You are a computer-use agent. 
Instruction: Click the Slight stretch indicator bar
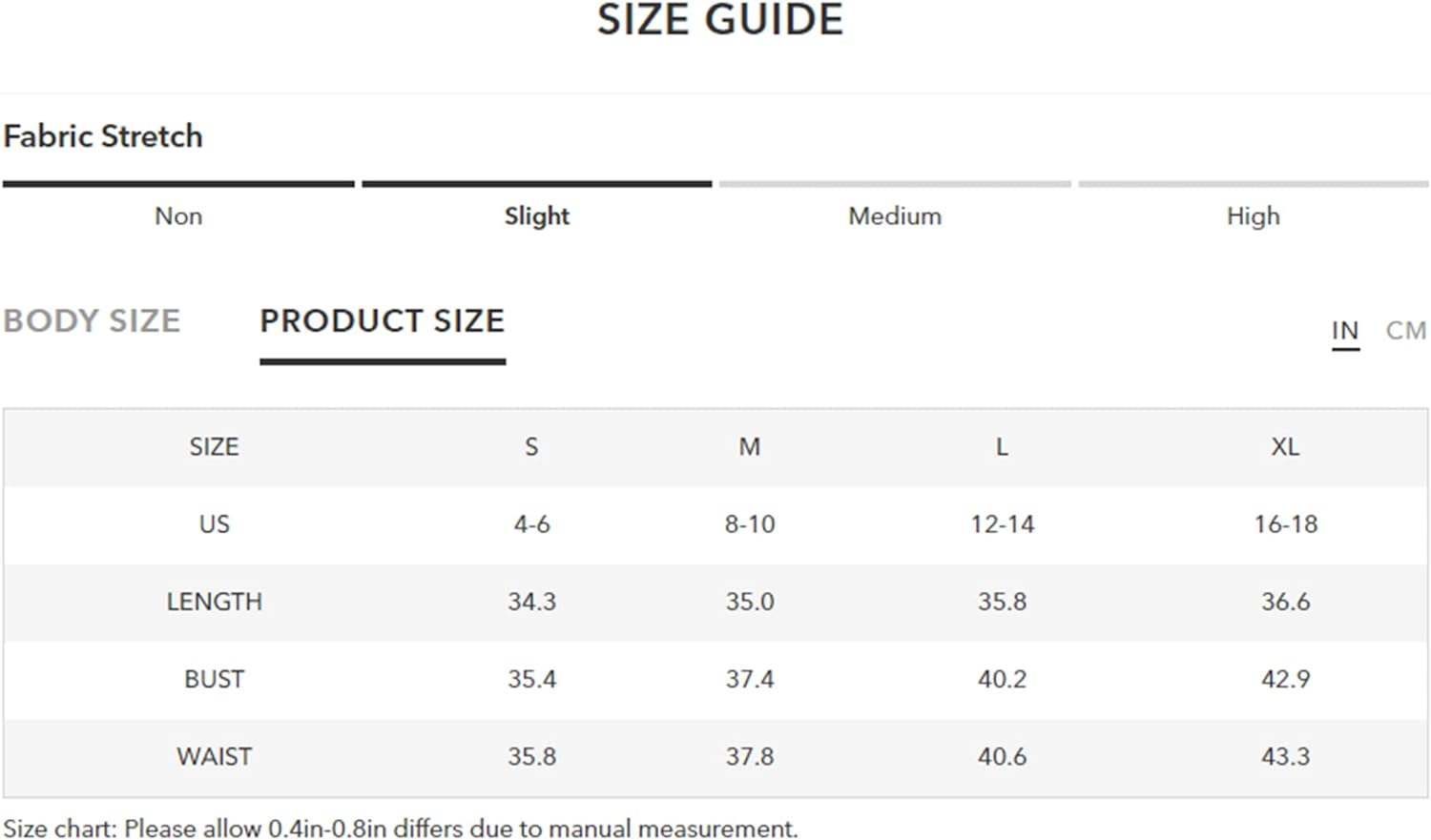(x=537, y=184)
